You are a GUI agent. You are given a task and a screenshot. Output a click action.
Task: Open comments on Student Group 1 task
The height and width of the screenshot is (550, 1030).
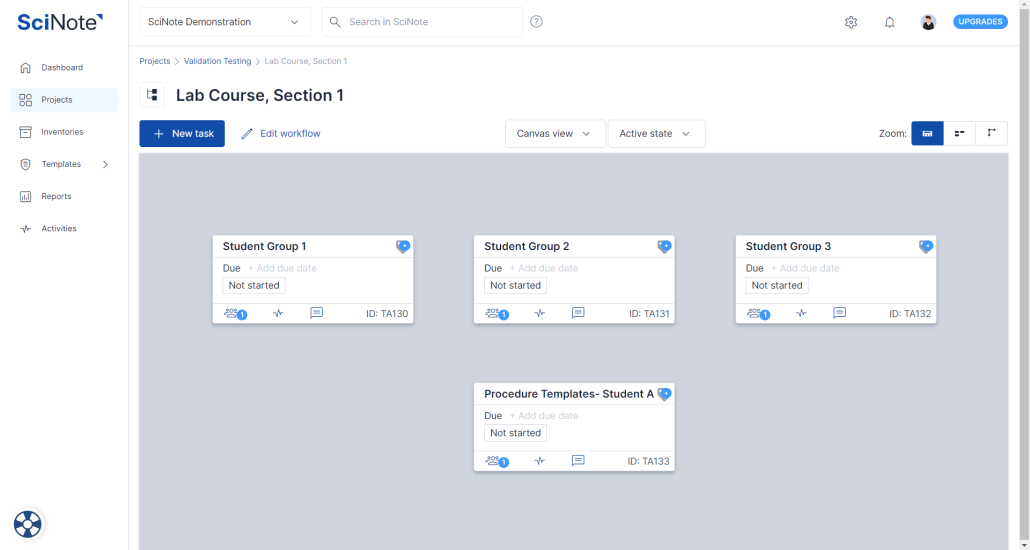tap(316, 313)
